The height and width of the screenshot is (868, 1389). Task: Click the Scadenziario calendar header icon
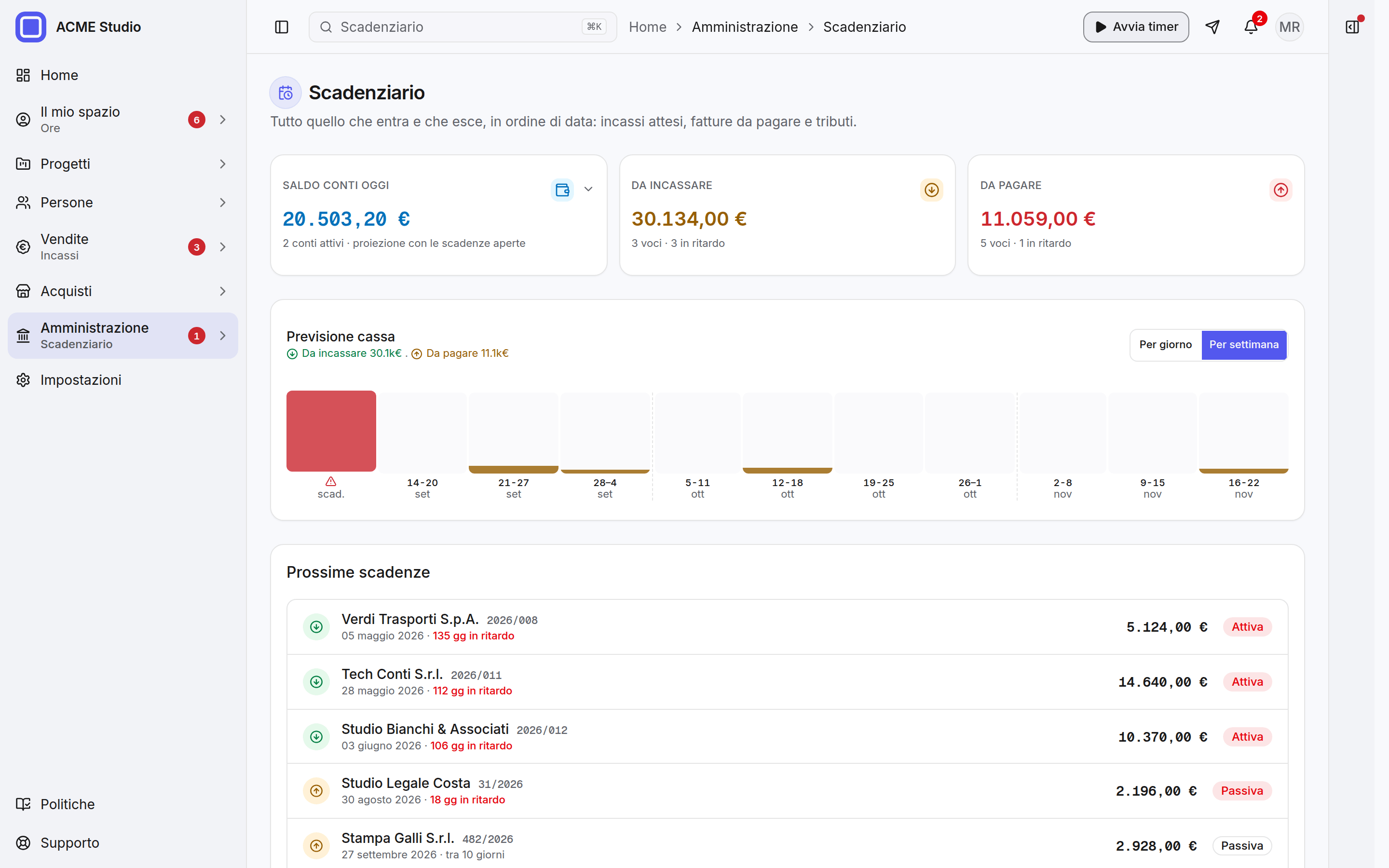click(x=285, y=93)
